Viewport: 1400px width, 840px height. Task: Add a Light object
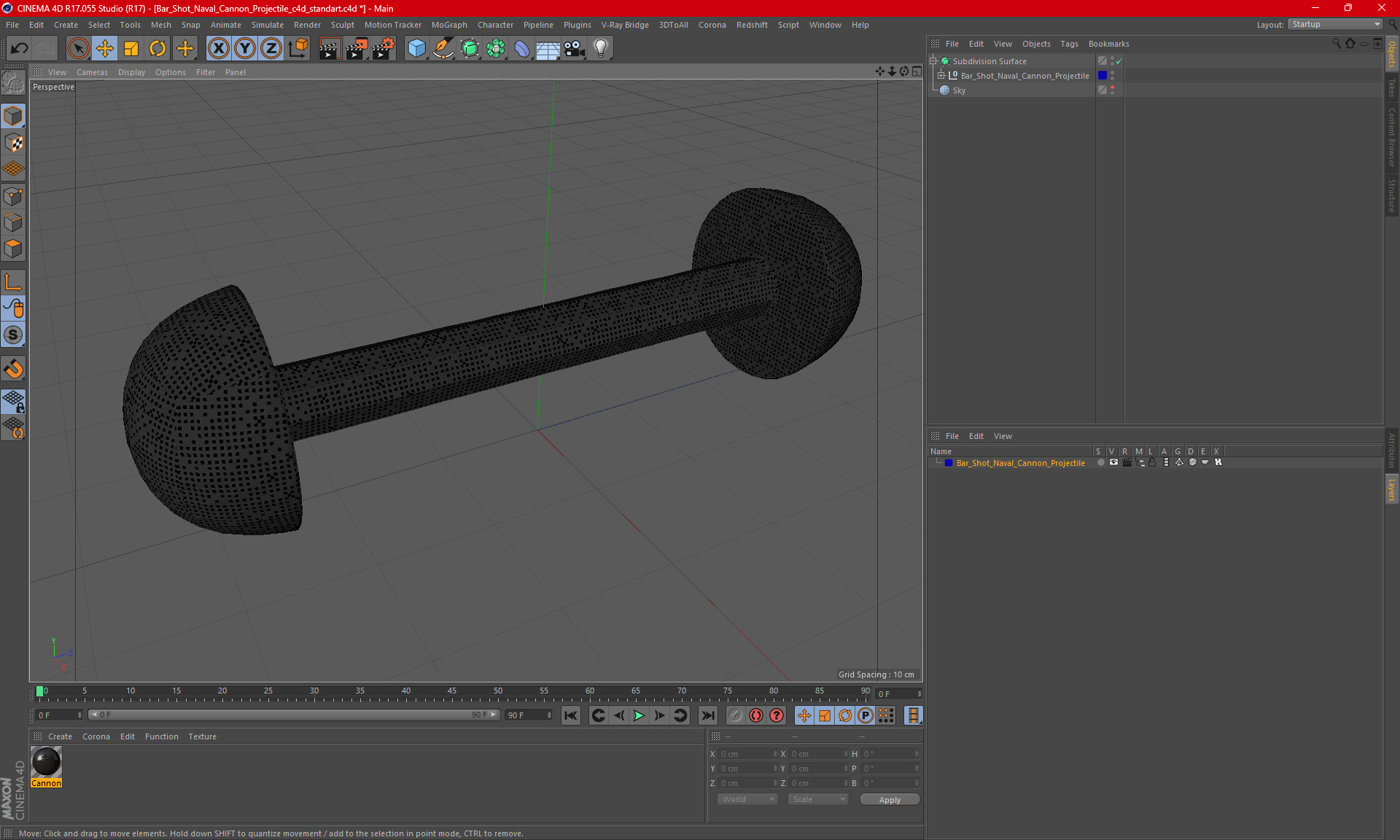click(601, 48)
